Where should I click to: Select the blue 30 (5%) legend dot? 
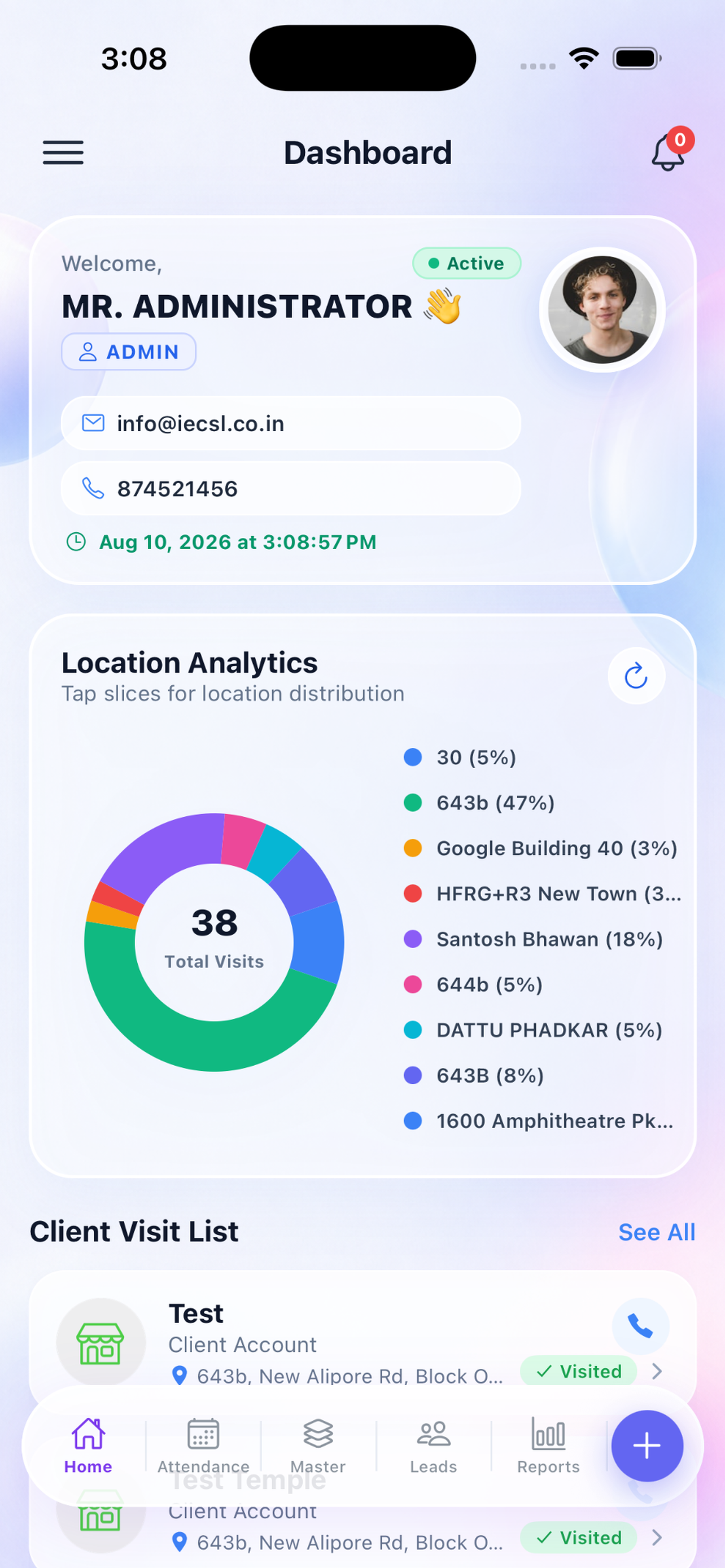(413, 757)
